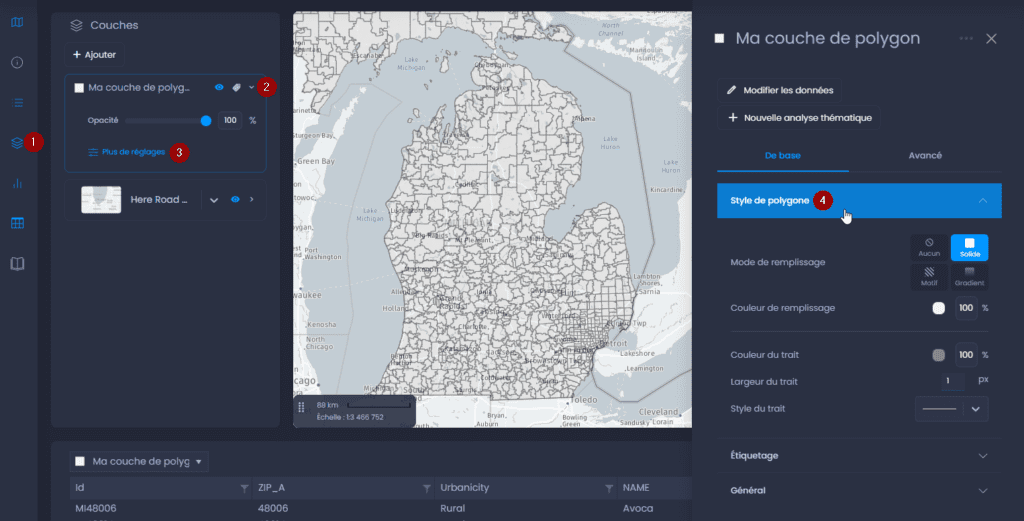Viewport: 1024px width, 521px height.
Task: Click Nouvelle analyse thématique button
Action: coord(799,118)
